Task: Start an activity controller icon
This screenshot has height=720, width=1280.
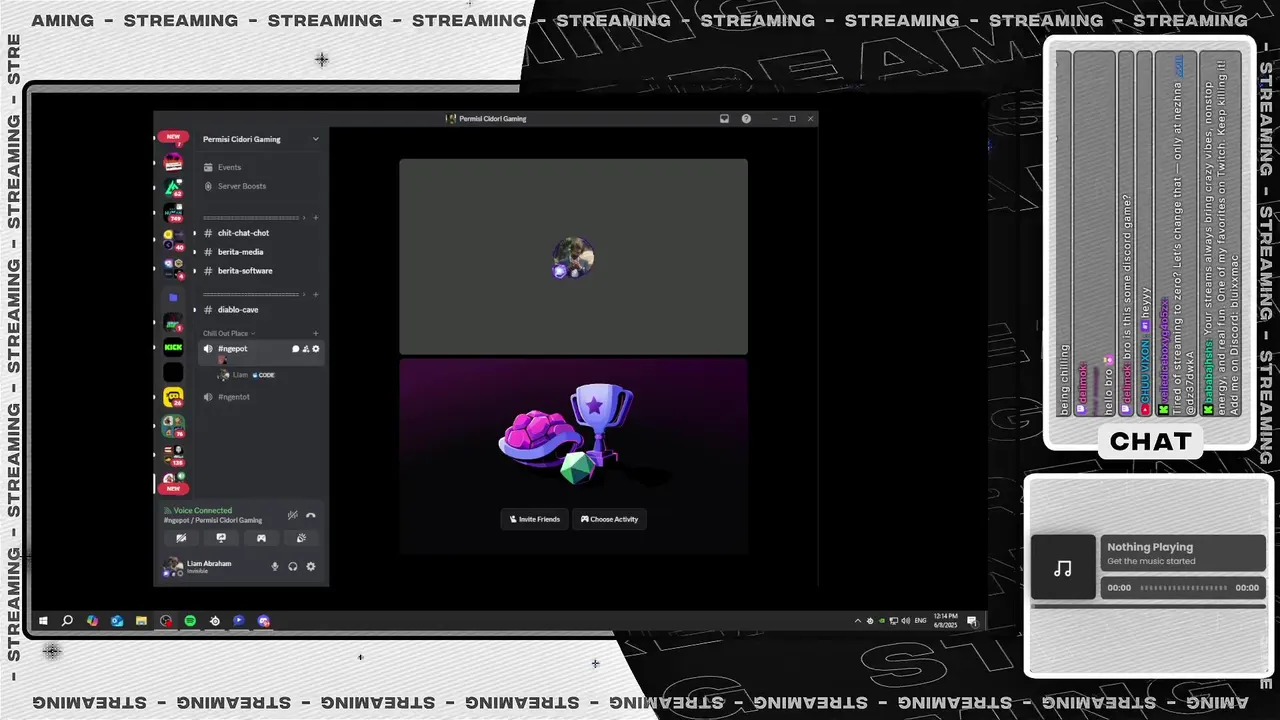Action: pos(261,538)
